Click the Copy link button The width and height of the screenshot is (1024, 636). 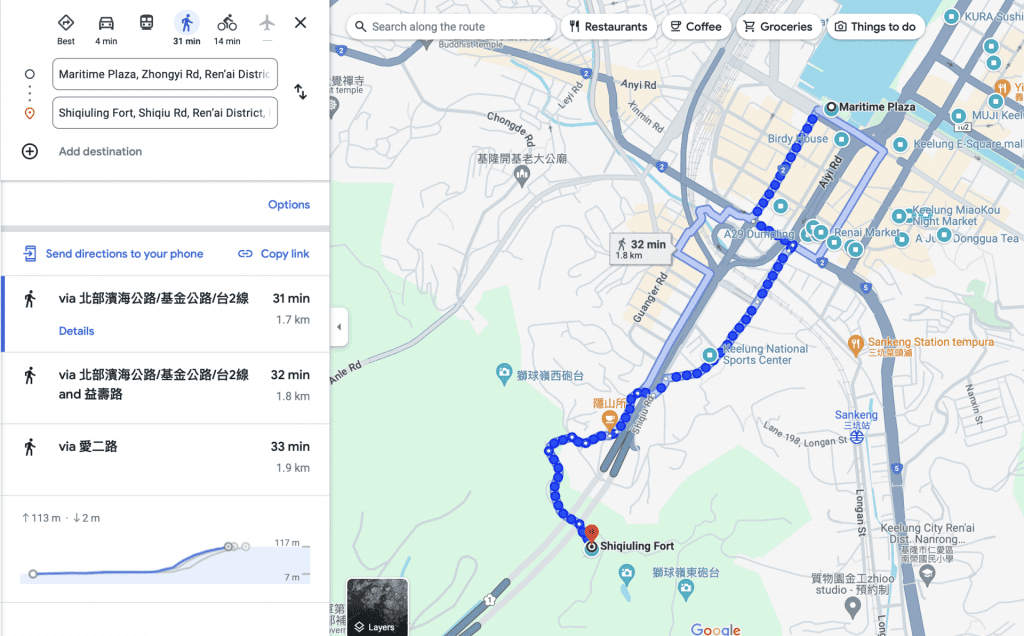[273, 254]
